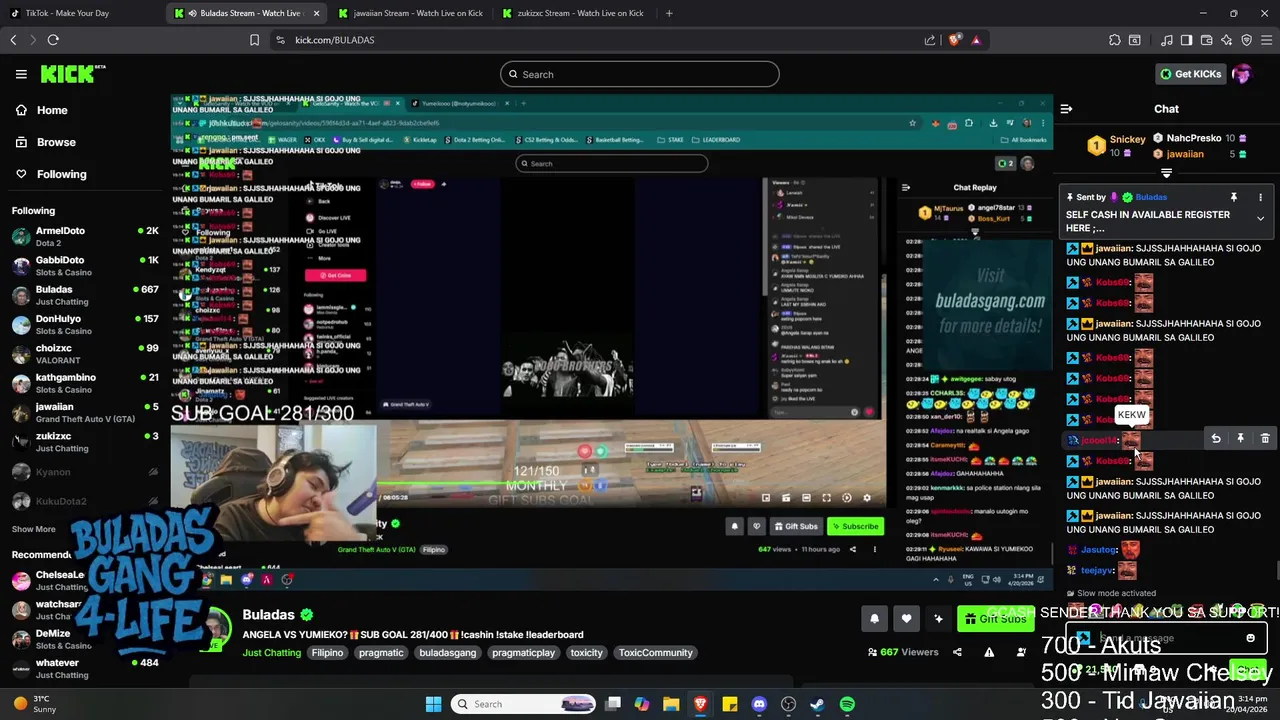This screenshot has height=720, width=1280.
Task: Open Discord from the taskbar
Action: 759,704
